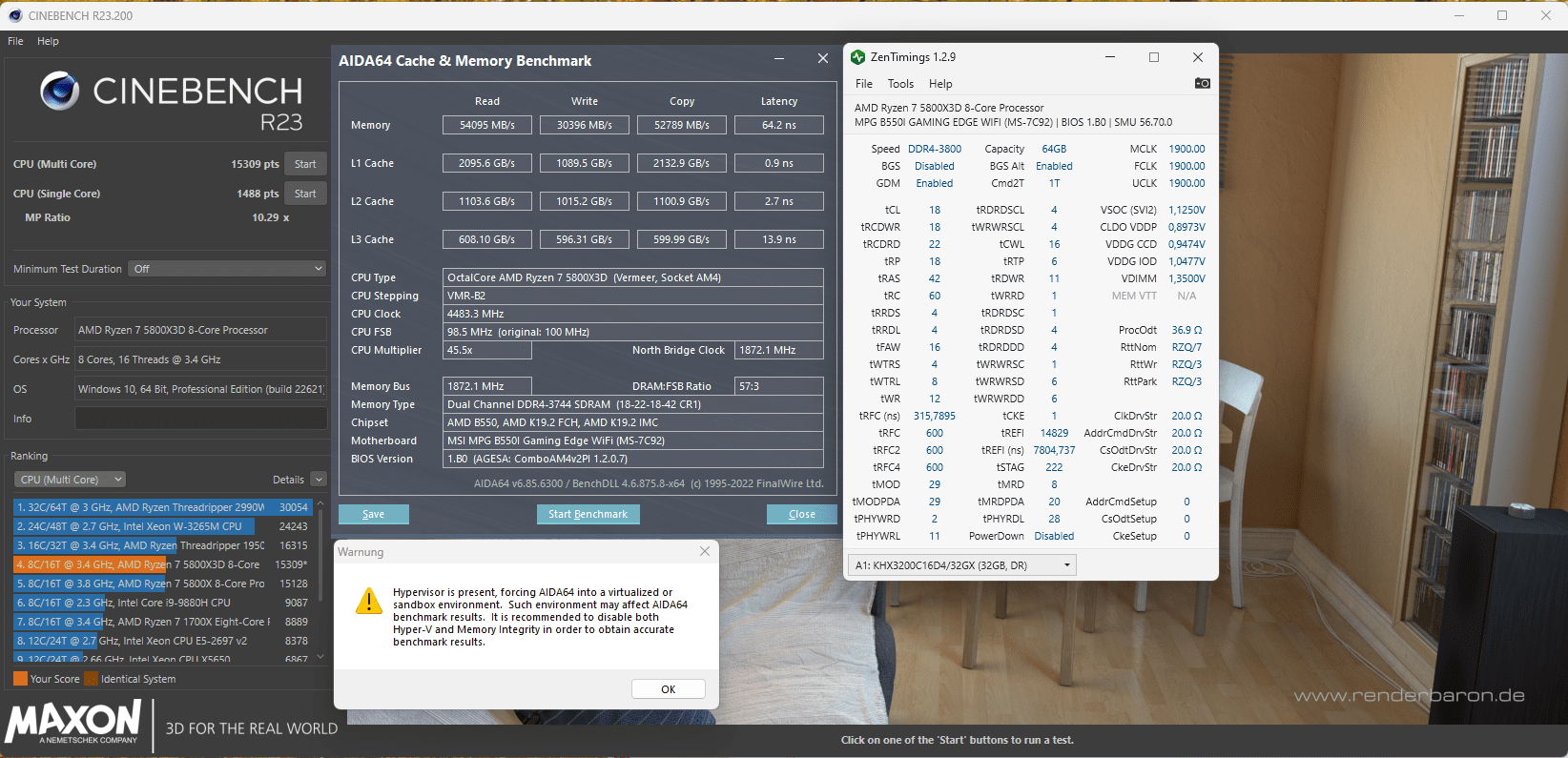1568x758 pixels.
Task: Click Start Benchmark in AIDA64
Action: tap(588, 514)
